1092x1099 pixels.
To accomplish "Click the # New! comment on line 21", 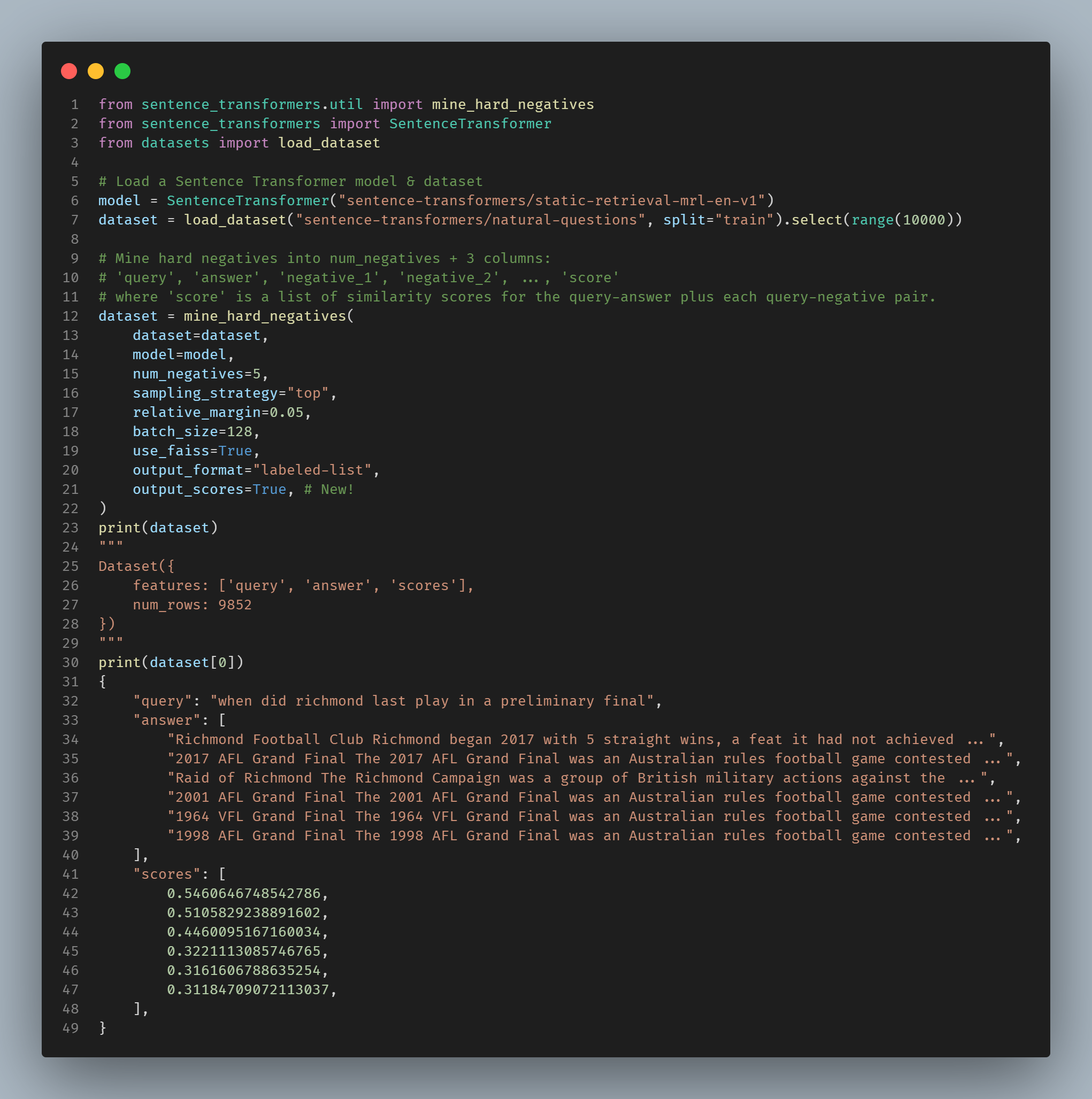I will [x=329, y=490].
